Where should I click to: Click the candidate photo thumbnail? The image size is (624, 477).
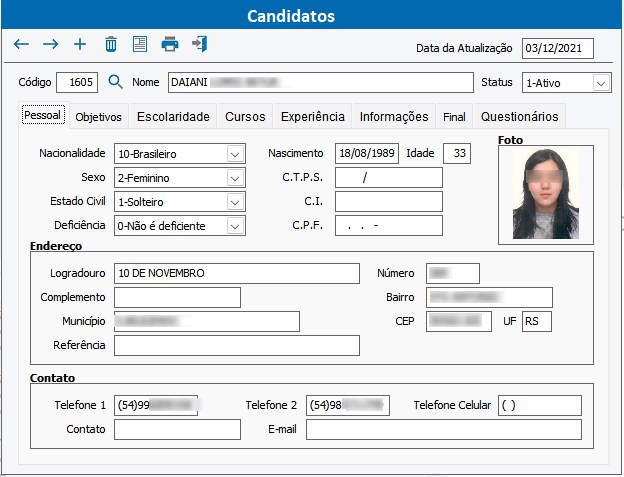click(x=545, y=194)
